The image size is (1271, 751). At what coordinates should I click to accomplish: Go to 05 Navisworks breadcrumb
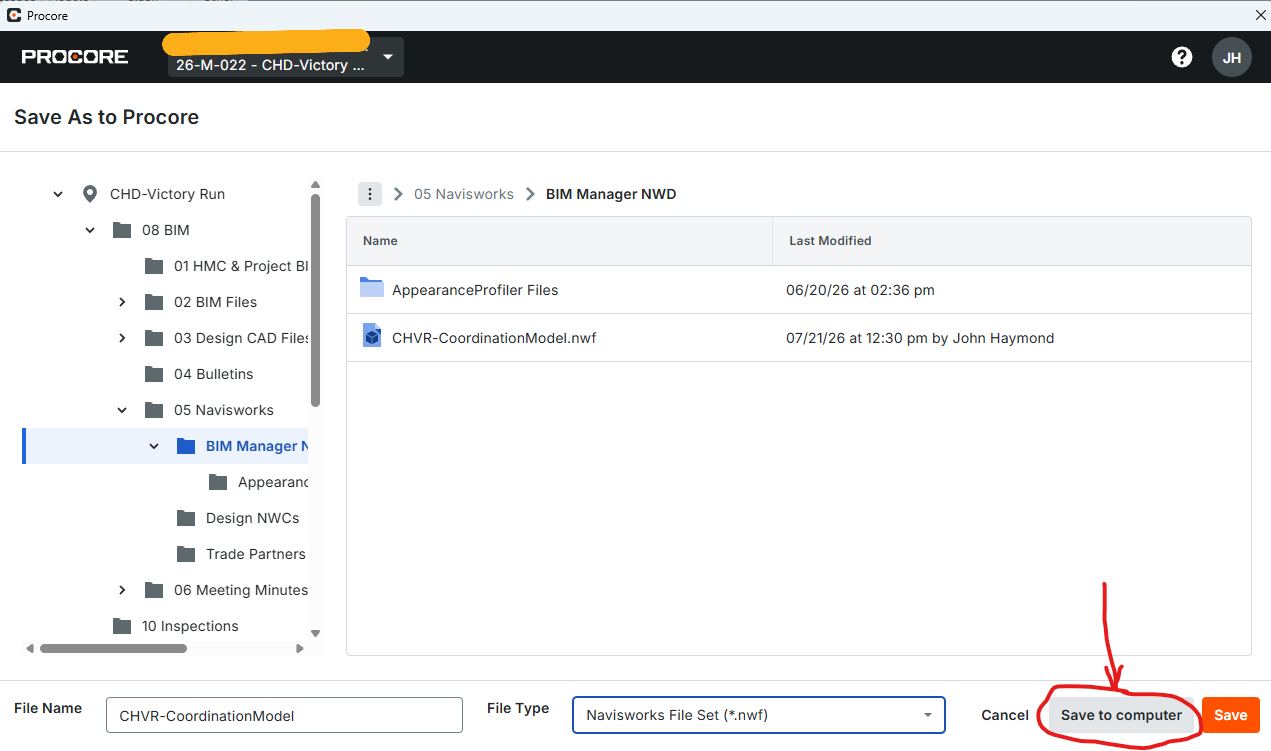pyautogui.click(x=464, y=194)
